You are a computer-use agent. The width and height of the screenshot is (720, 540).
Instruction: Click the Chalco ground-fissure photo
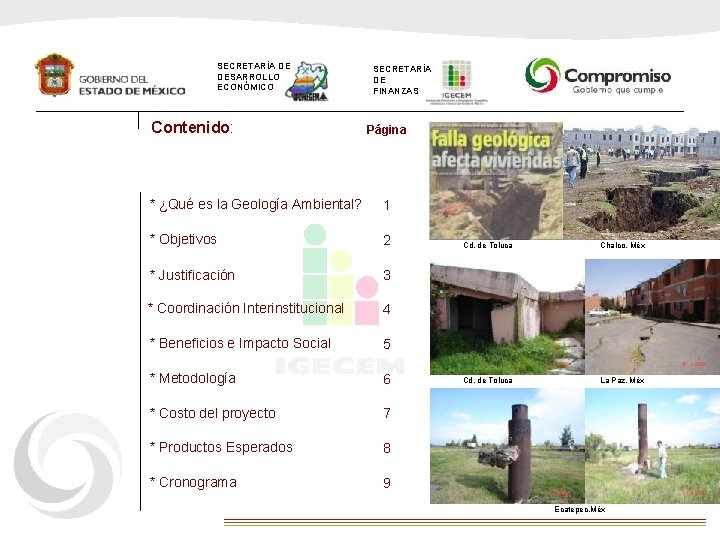(641, 181)
